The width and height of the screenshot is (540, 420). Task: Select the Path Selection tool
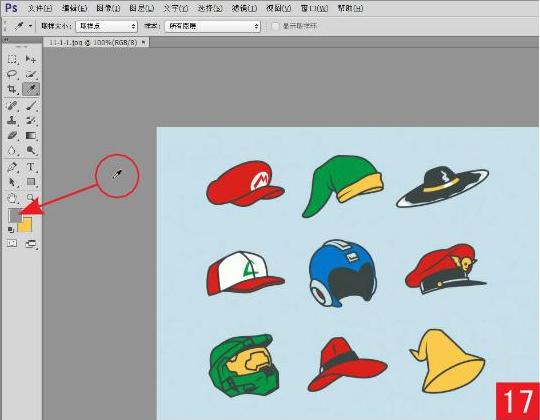click(12, 182)
